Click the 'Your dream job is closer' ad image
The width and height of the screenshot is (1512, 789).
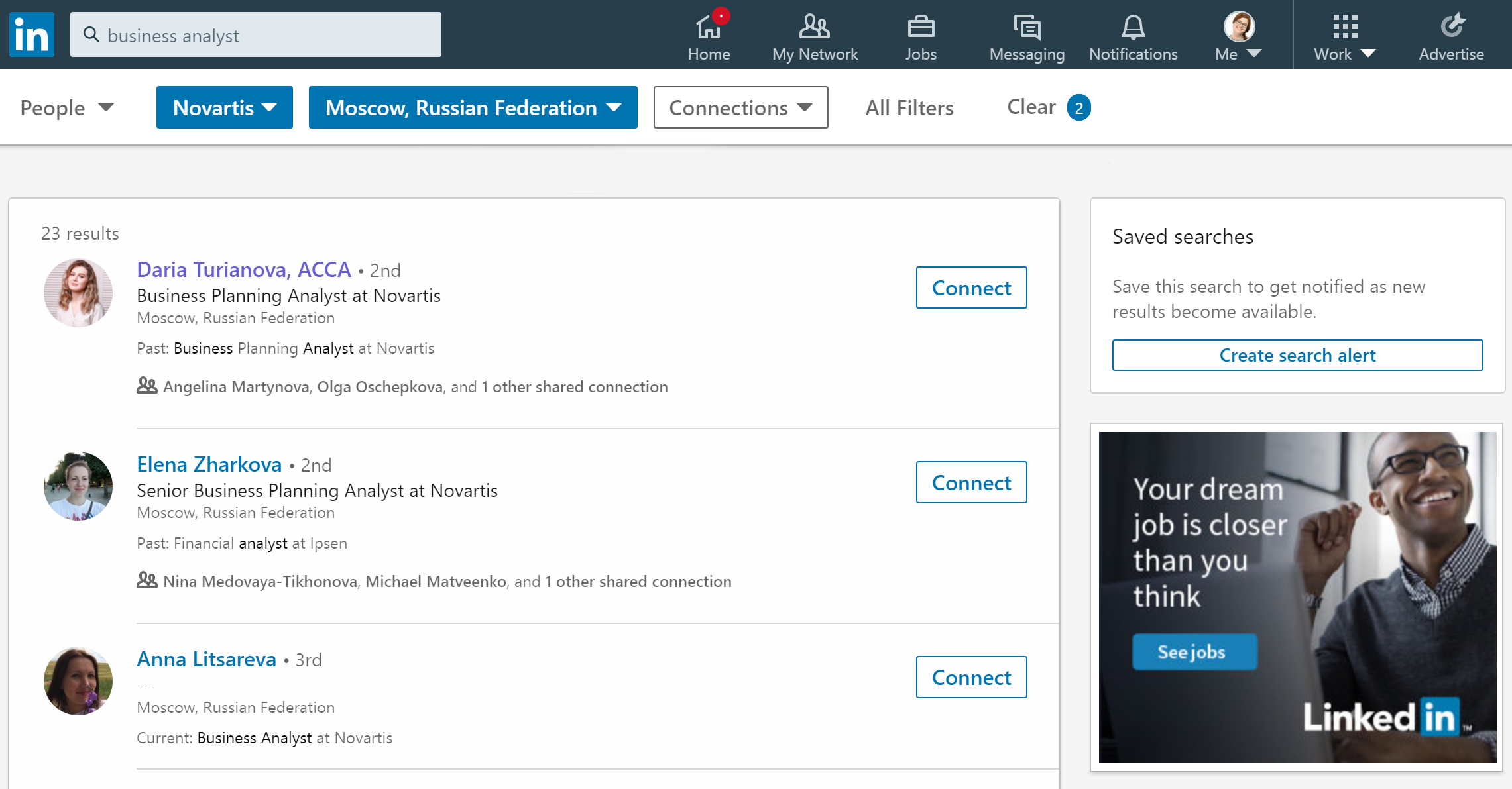[x=1298, y=598]
